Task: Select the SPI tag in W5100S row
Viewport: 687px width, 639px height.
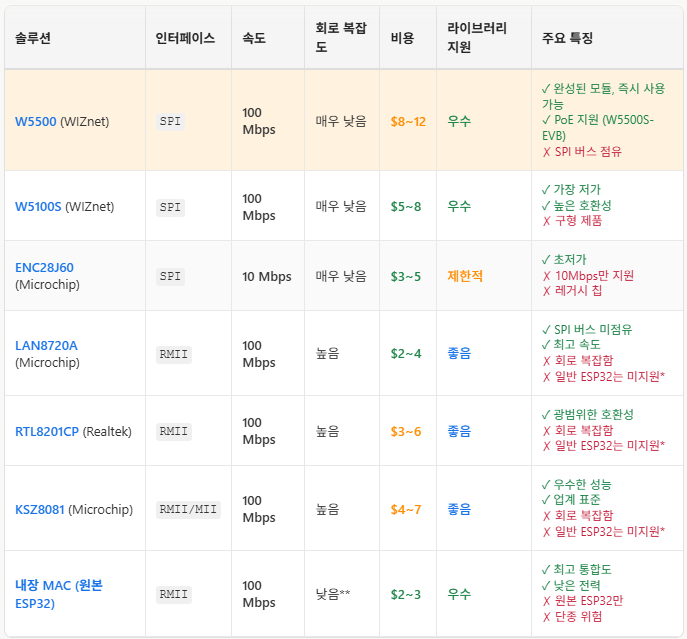Action: (x=170, y=207)
